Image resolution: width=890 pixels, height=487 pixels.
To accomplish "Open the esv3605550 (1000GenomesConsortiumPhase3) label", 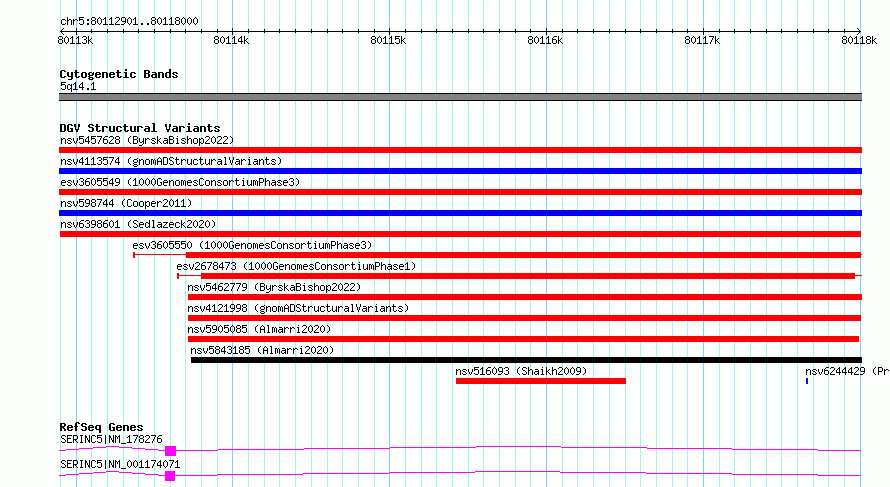I will coord(252,245).
